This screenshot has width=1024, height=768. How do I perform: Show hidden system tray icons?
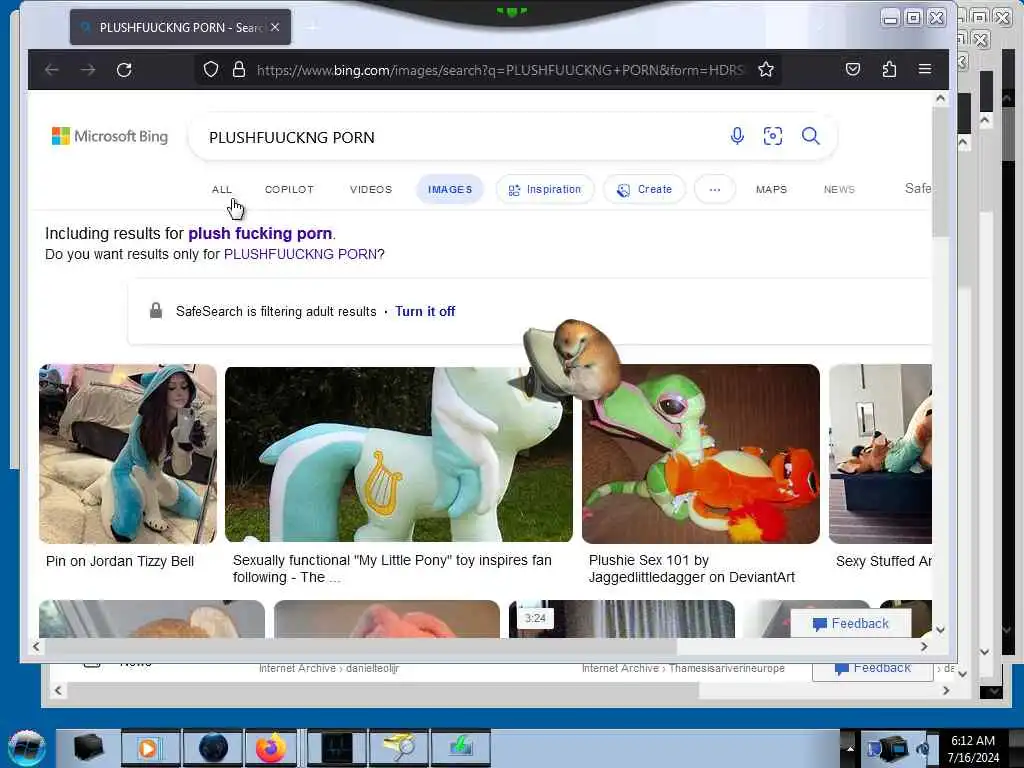(850, 748)
